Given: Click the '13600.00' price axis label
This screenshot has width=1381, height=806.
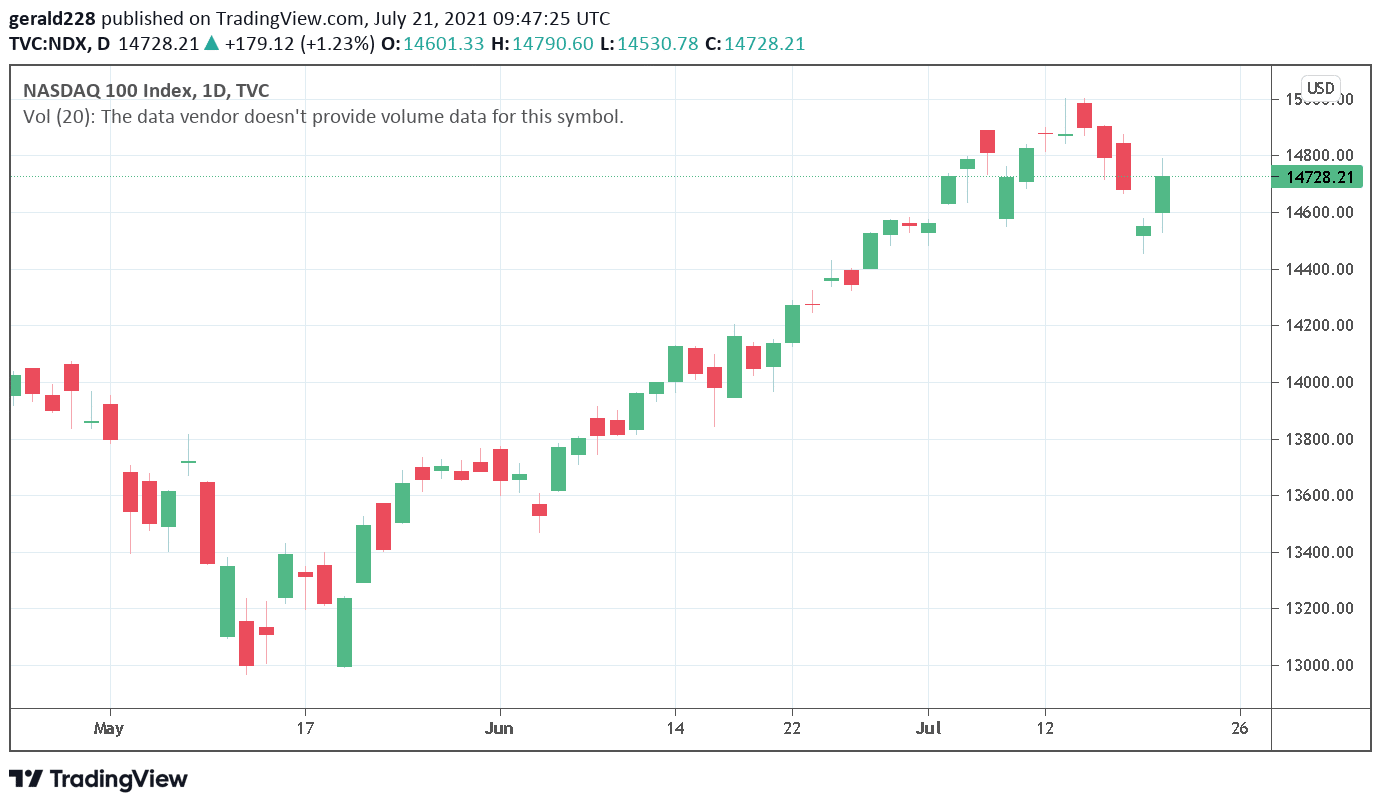Looking at the screenshot, I should [x=1320, y=495].
